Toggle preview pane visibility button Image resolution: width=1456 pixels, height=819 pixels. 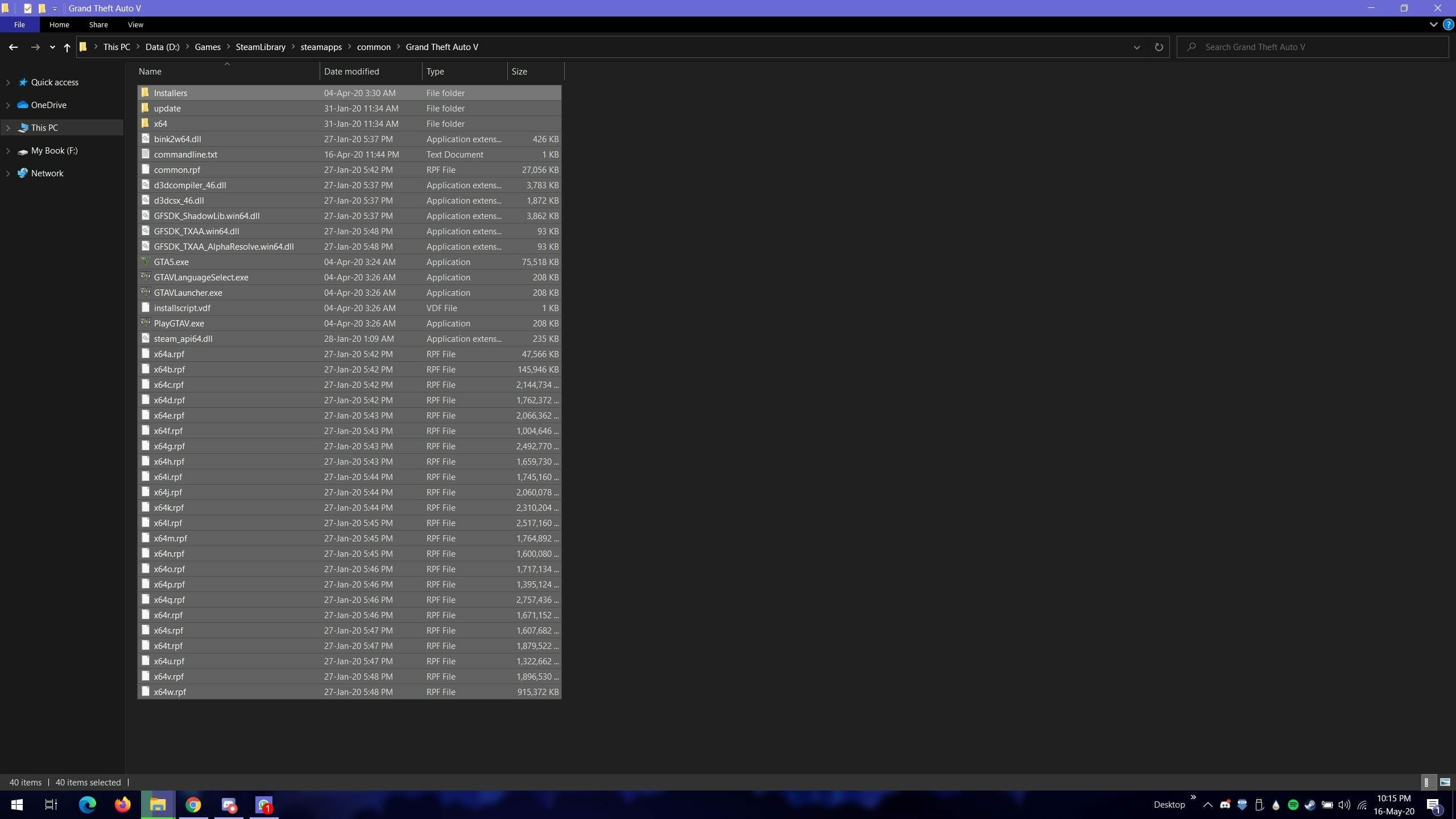(1444, 782)
